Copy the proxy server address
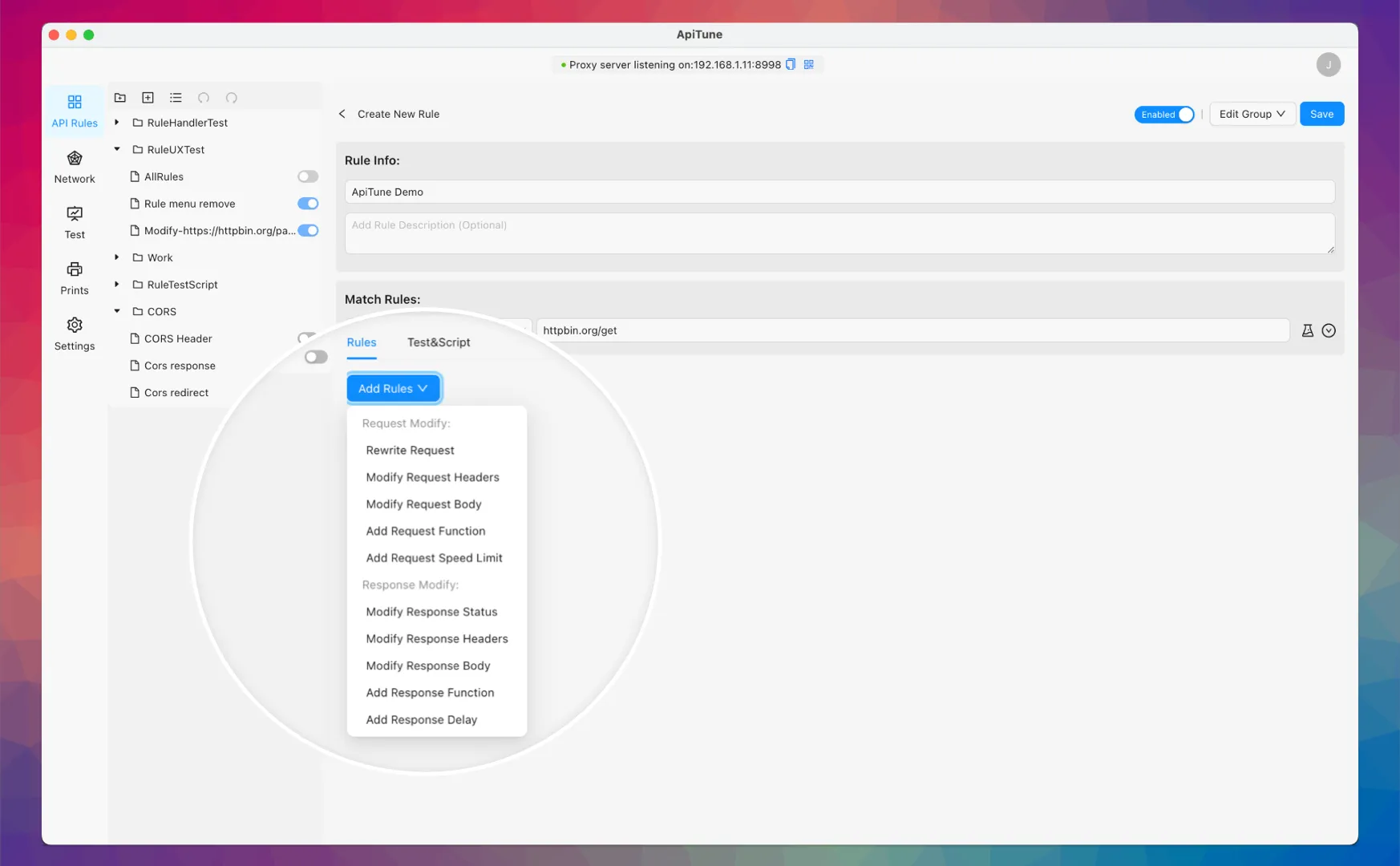 click(x=791, y=64)
